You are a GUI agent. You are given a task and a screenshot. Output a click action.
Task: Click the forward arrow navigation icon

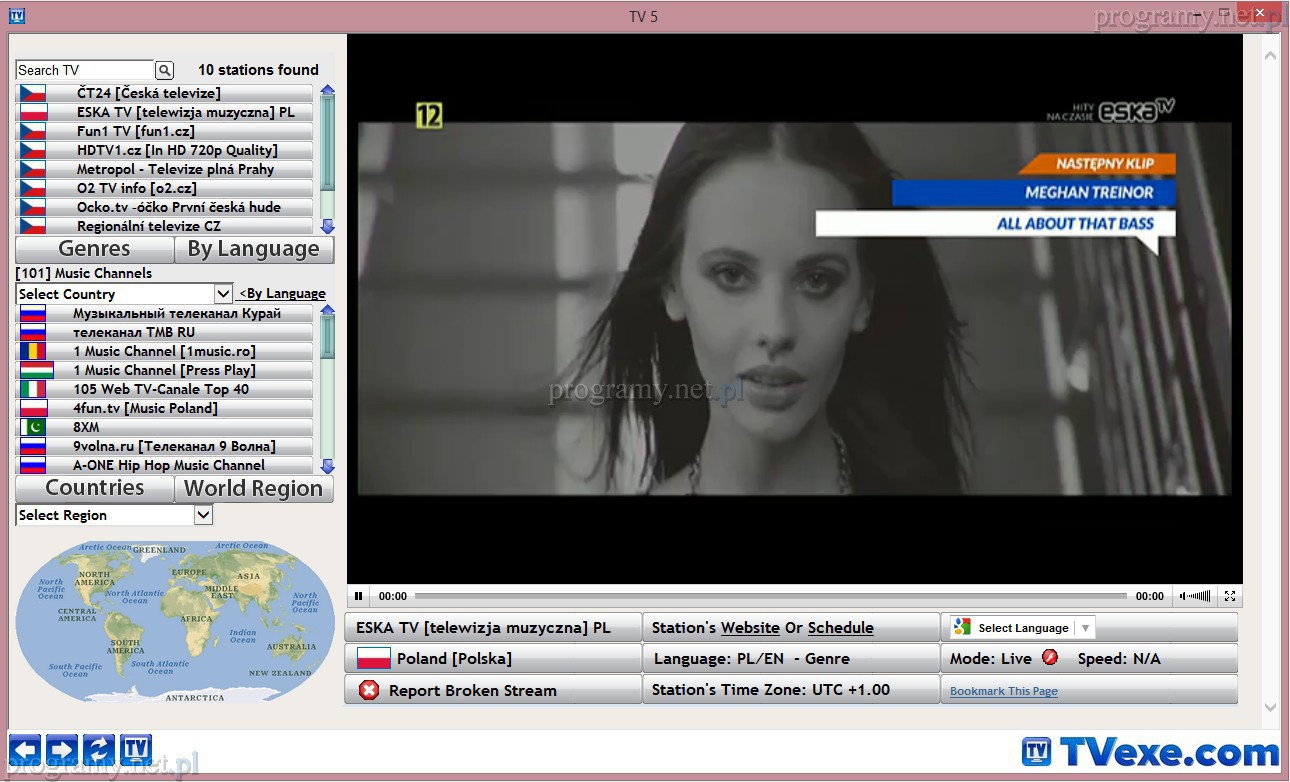[62, 749]
